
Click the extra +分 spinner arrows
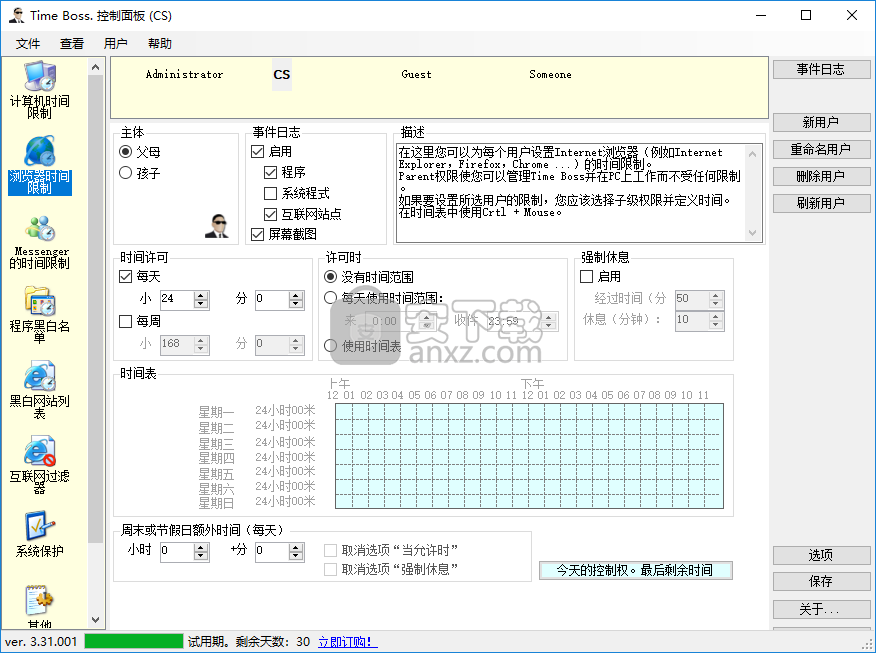coord(296,551)
